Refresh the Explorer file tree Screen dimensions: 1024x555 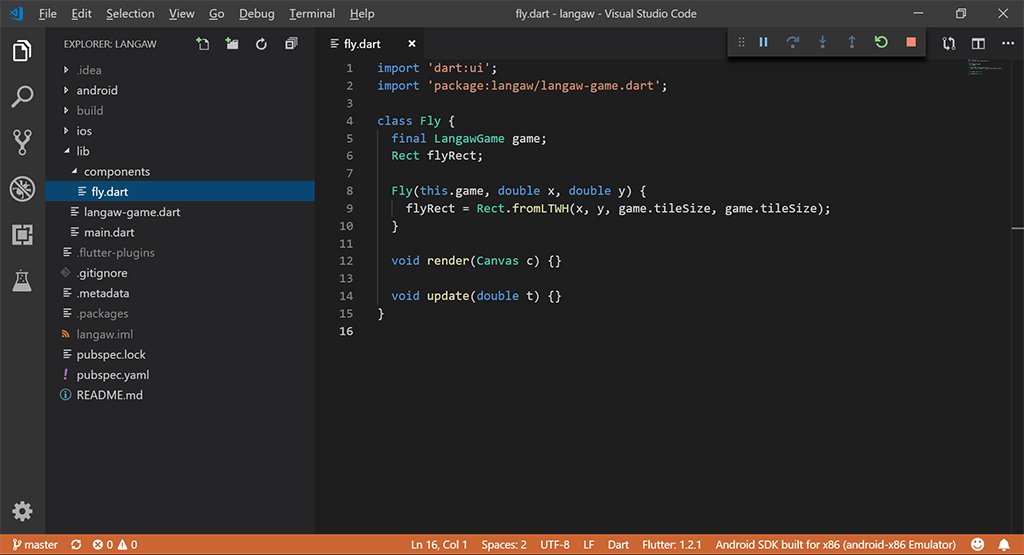coord(261,44)
